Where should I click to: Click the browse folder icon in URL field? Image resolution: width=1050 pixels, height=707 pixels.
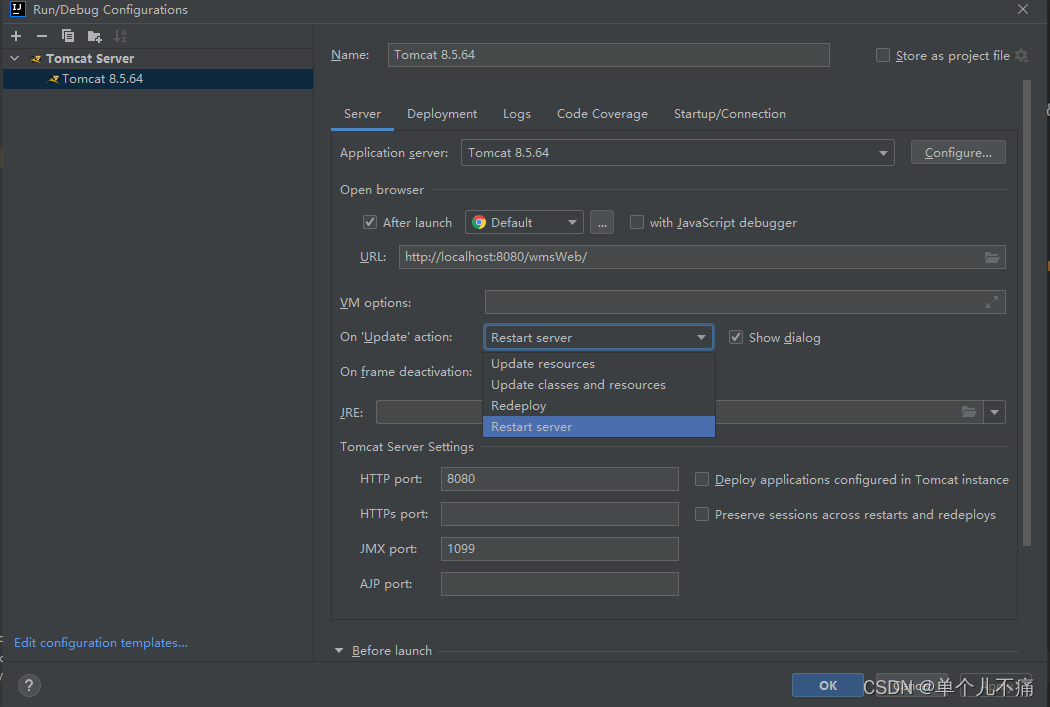pyautogui.click(x=992, y=257)
